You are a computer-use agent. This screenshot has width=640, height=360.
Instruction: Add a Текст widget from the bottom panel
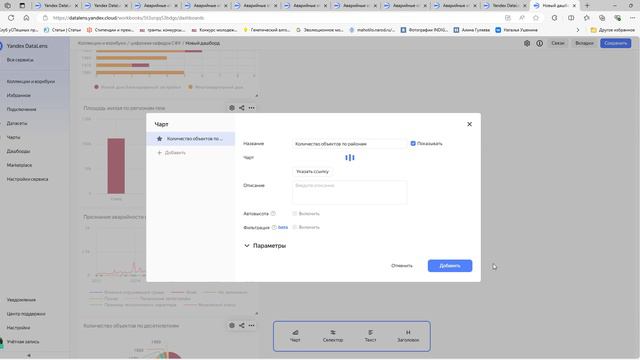[370, 336]
